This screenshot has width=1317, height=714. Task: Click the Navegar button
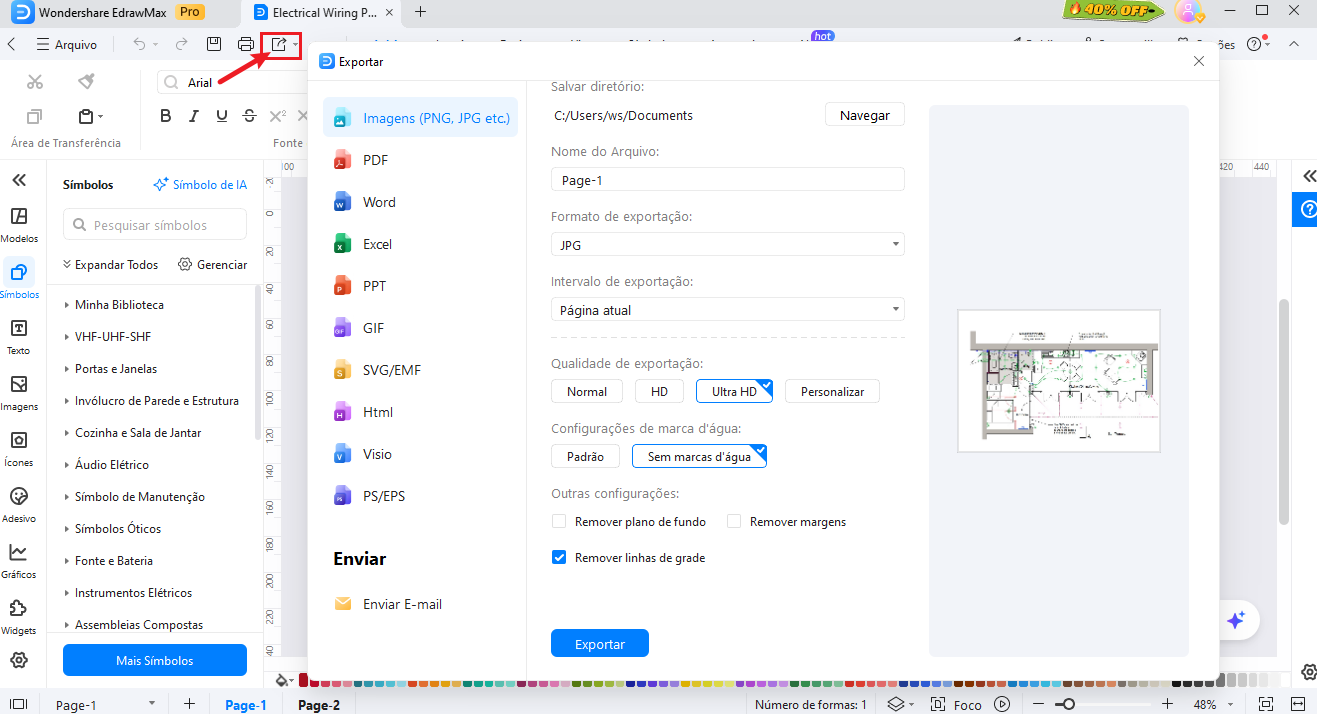(864, 115)
